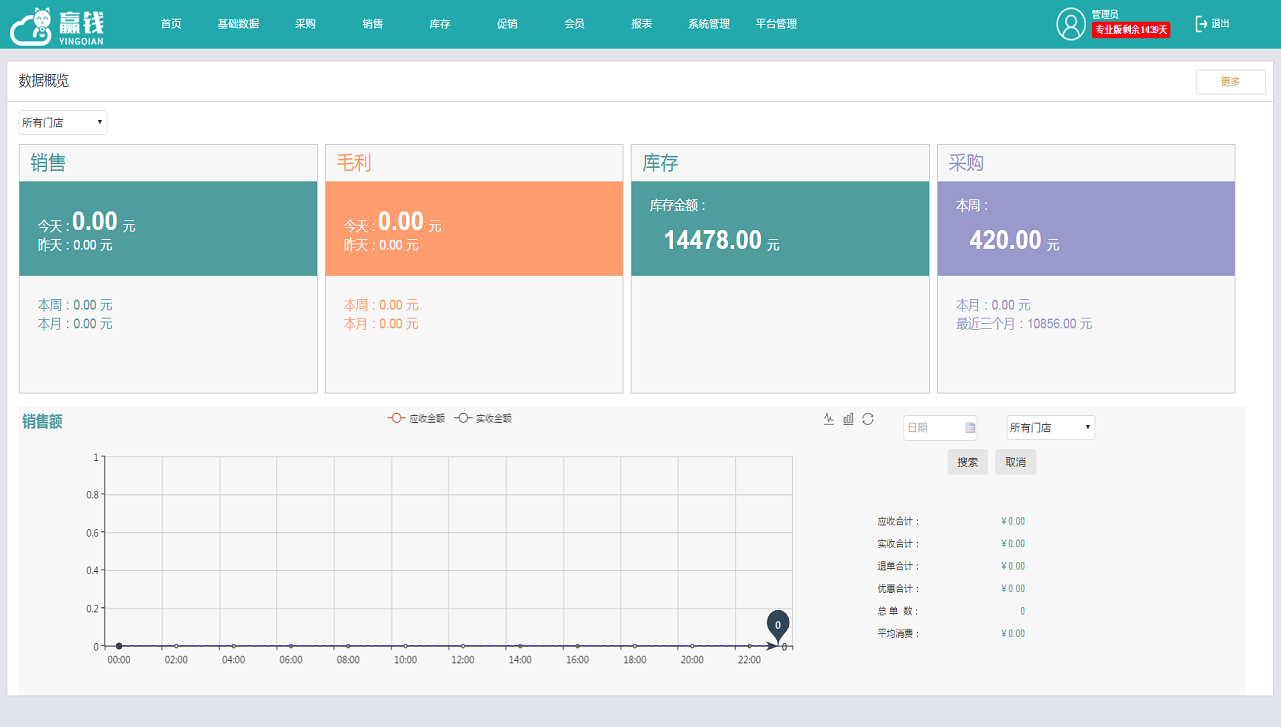Click into the 日期 input field
Viewport: 1281px width, 727px height.
click(940, 428)
